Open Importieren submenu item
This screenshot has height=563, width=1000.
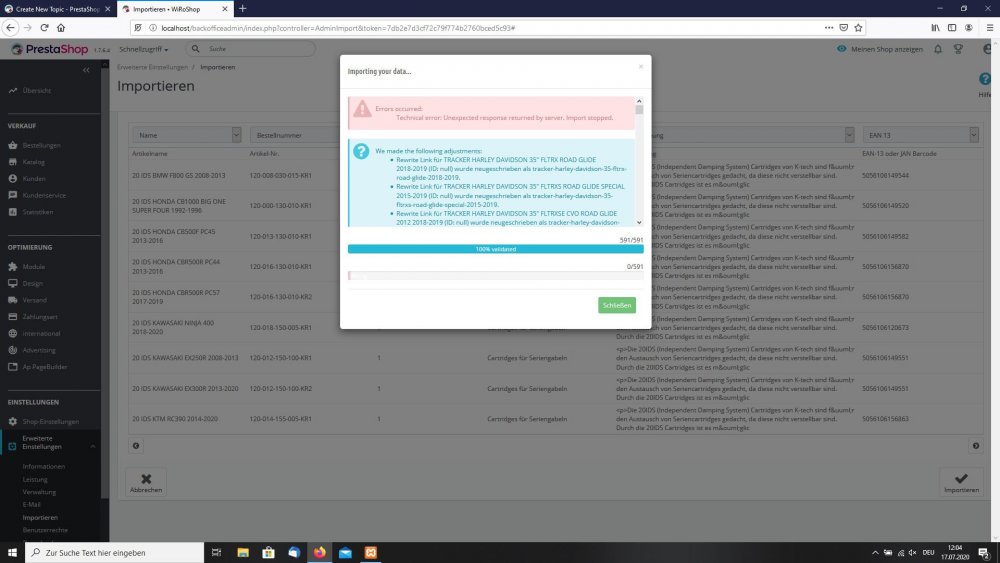tap(40, 517)
